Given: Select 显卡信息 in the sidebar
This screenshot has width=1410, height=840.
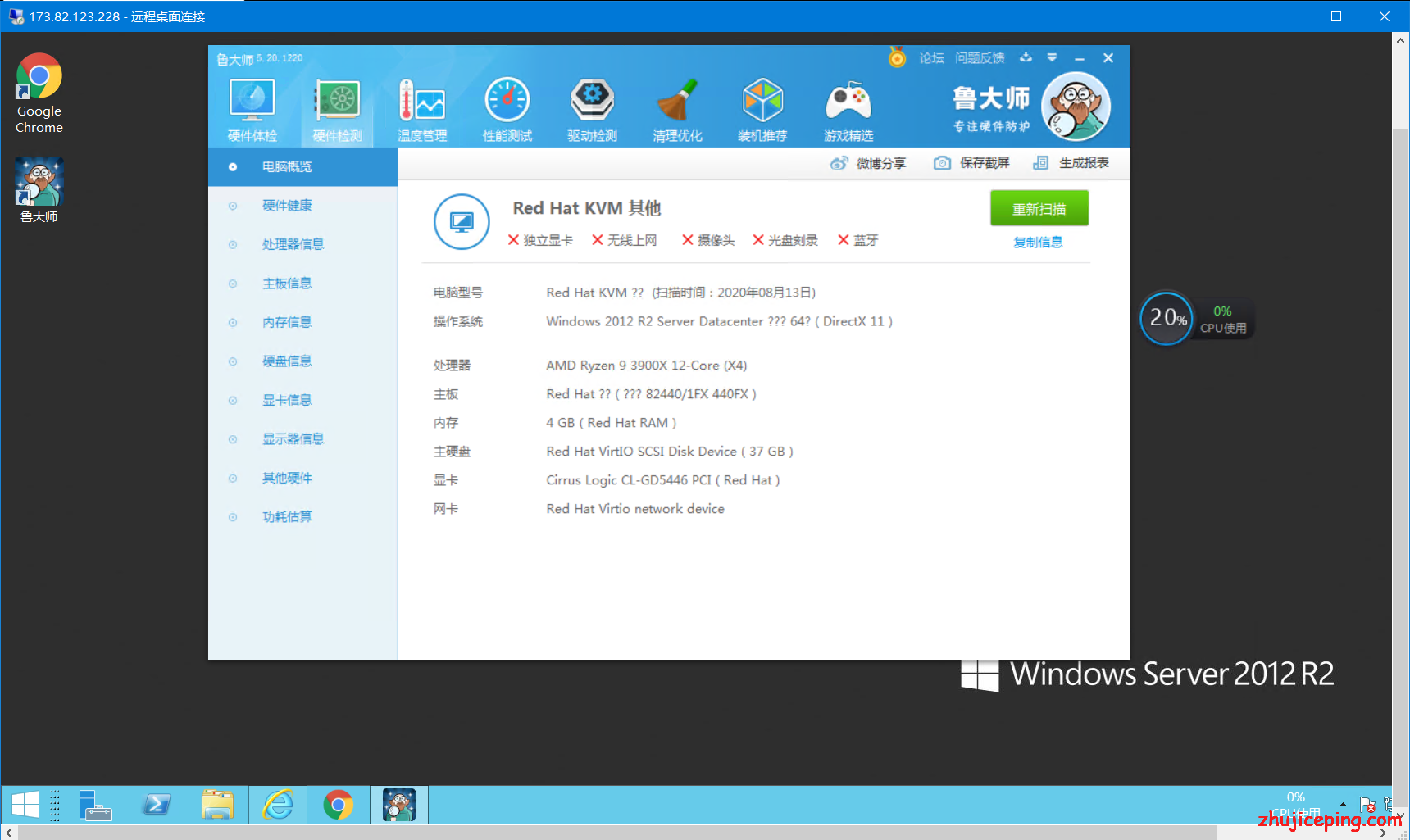Looking at the screenshot, I should [x=302, y=400].
